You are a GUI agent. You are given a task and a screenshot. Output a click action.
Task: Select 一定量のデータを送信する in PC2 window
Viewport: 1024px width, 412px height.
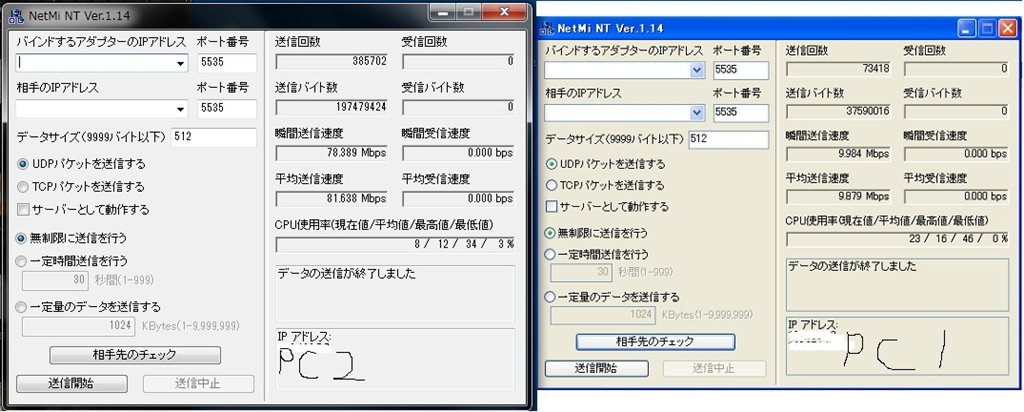[x=88, y=306]
